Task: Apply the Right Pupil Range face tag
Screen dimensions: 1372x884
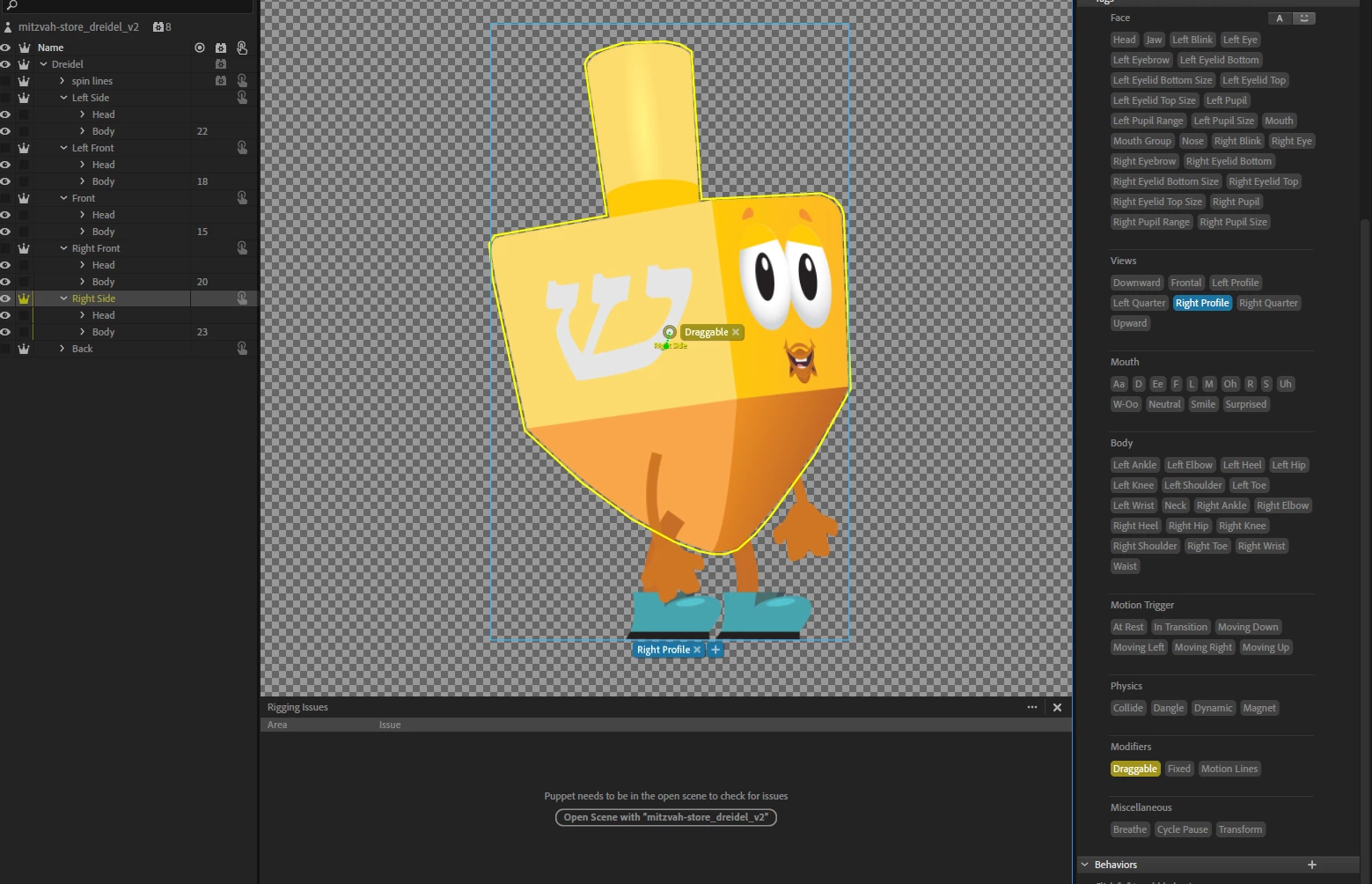Action: [x=1151, y=222]
